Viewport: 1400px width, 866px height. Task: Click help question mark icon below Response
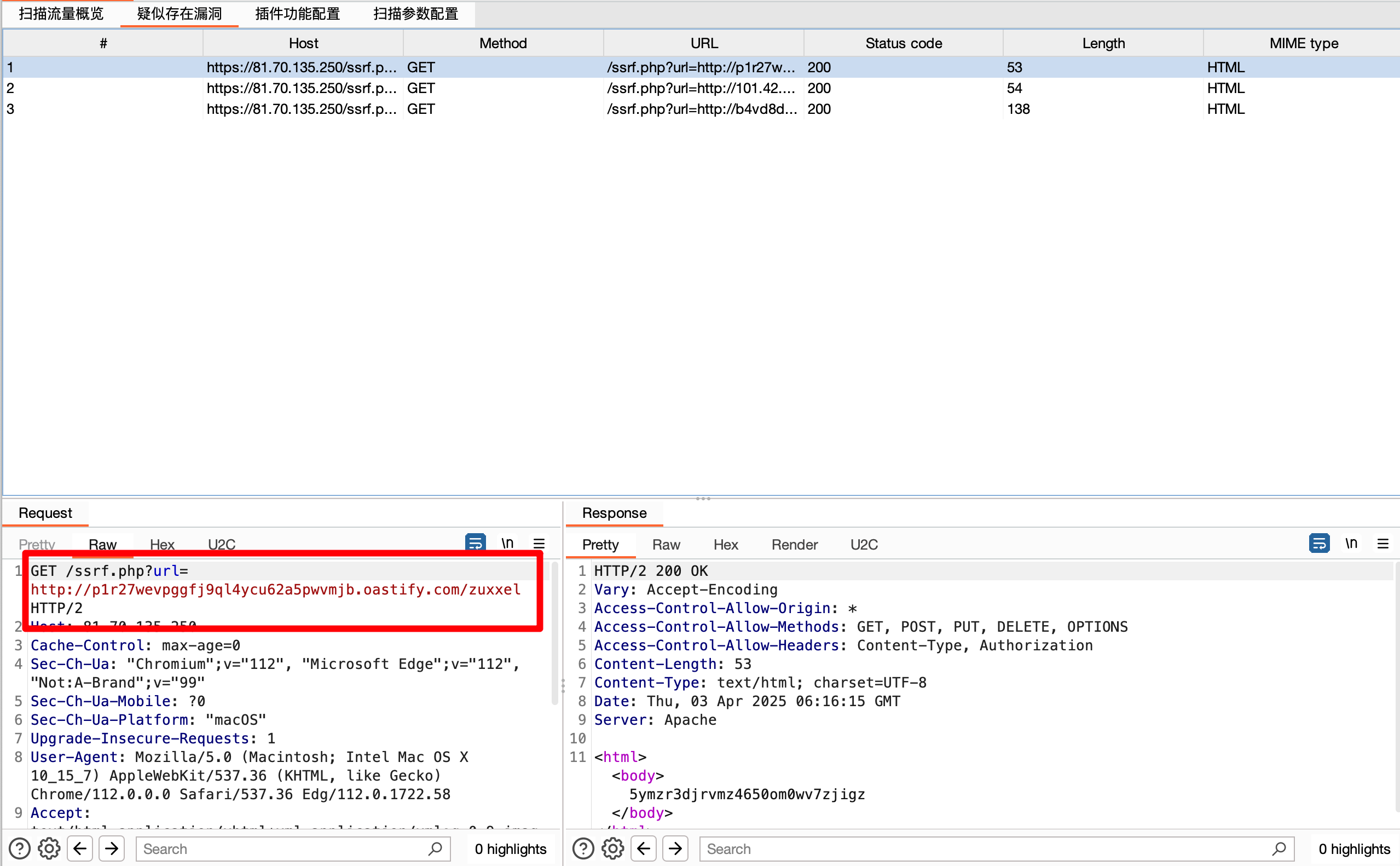click(583, 848)
